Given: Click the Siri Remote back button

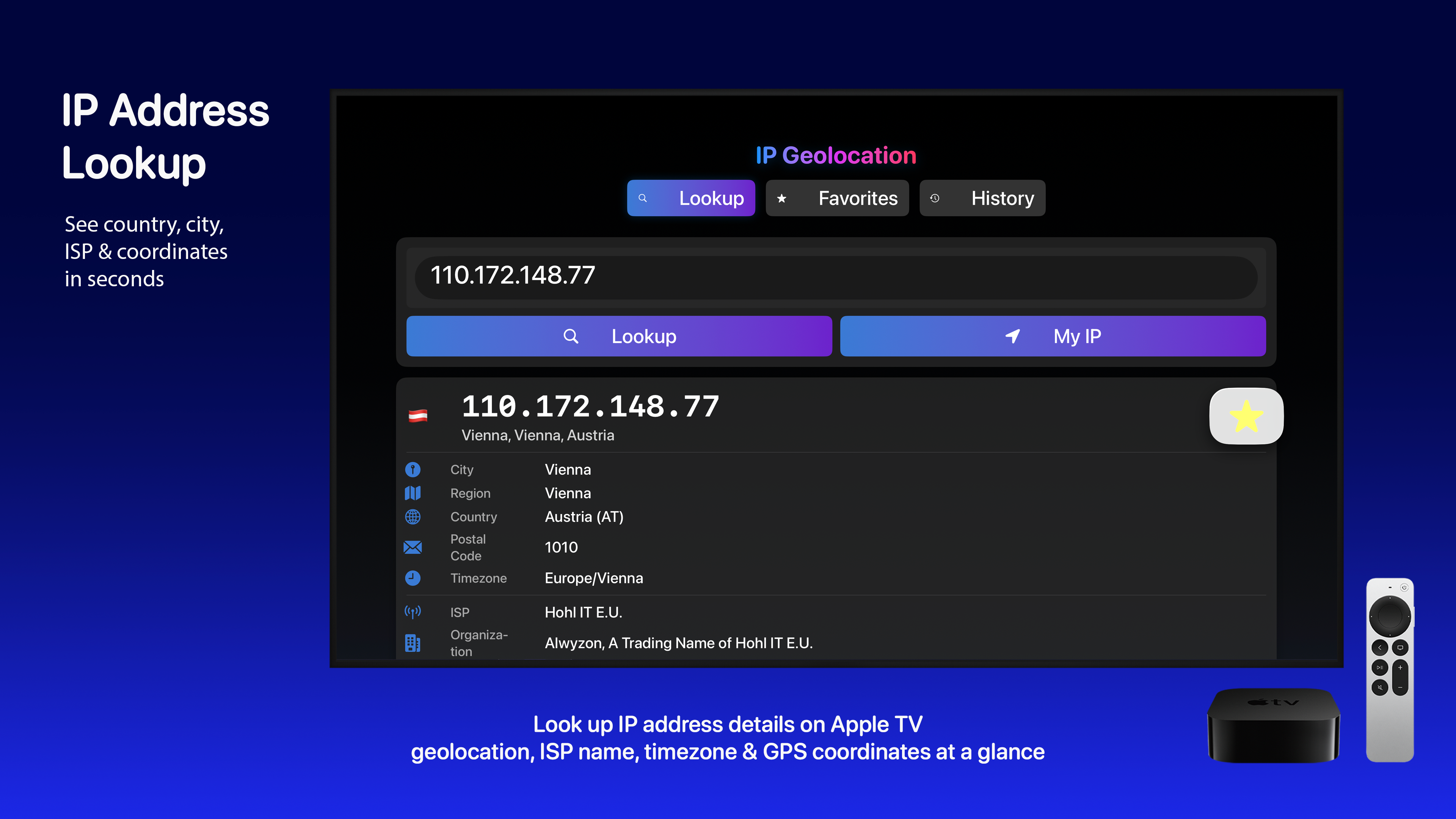Looking at the screenshot, I should (x=1380, y=647).
